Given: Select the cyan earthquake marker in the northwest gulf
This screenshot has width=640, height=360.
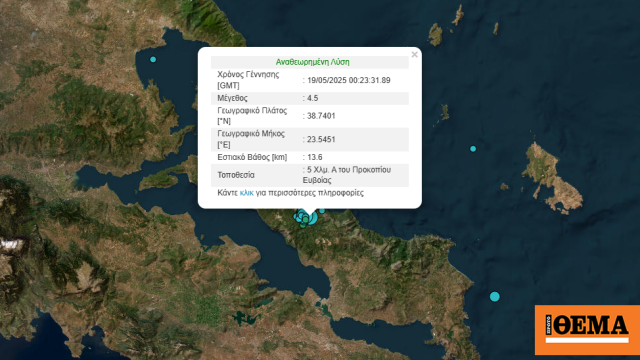Looking at the screenshot, I should point(153,60).
